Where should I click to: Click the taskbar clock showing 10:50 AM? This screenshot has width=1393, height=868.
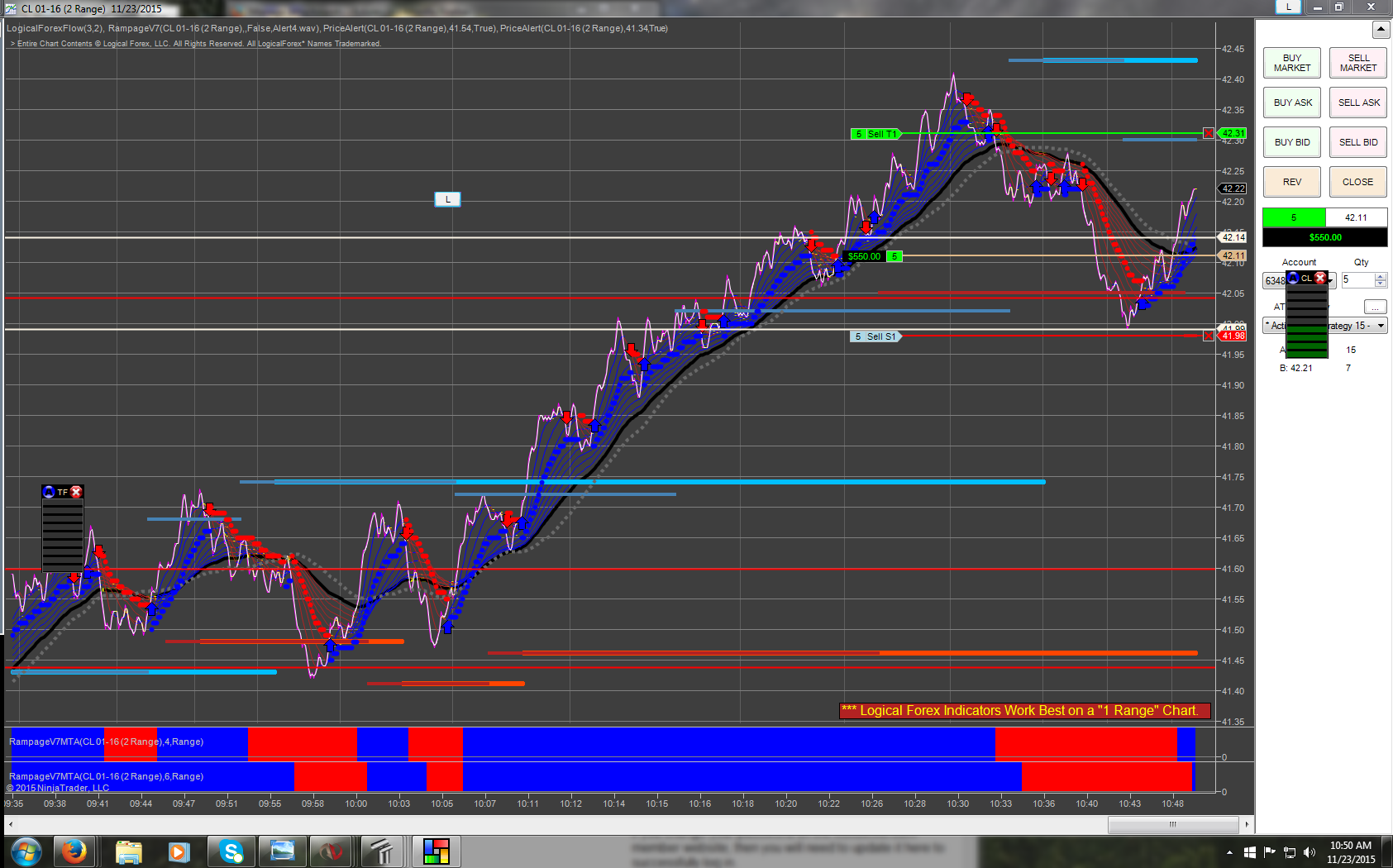[x=1351, y=852]
